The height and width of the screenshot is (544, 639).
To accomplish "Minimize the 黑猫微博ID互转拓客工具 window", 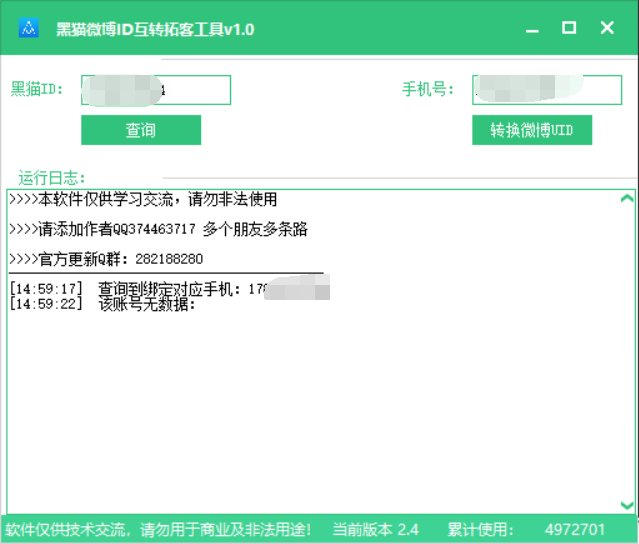I will click(530, 28).
